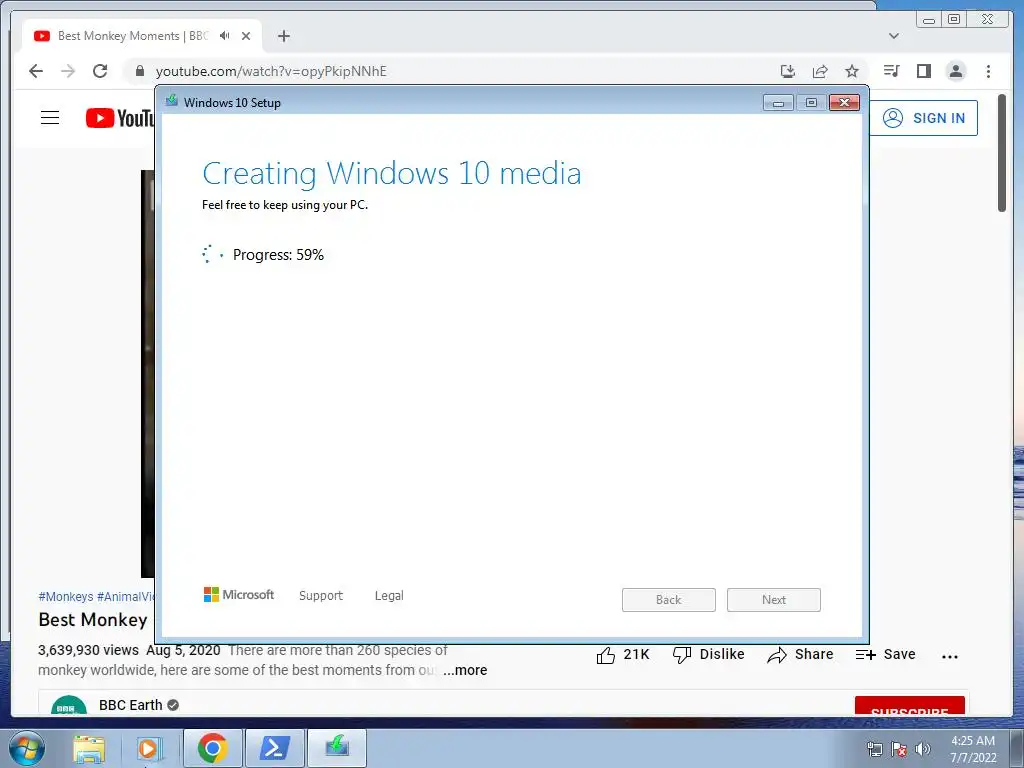
Task: Share this page icon in Chrome
Action: [820, 71]
